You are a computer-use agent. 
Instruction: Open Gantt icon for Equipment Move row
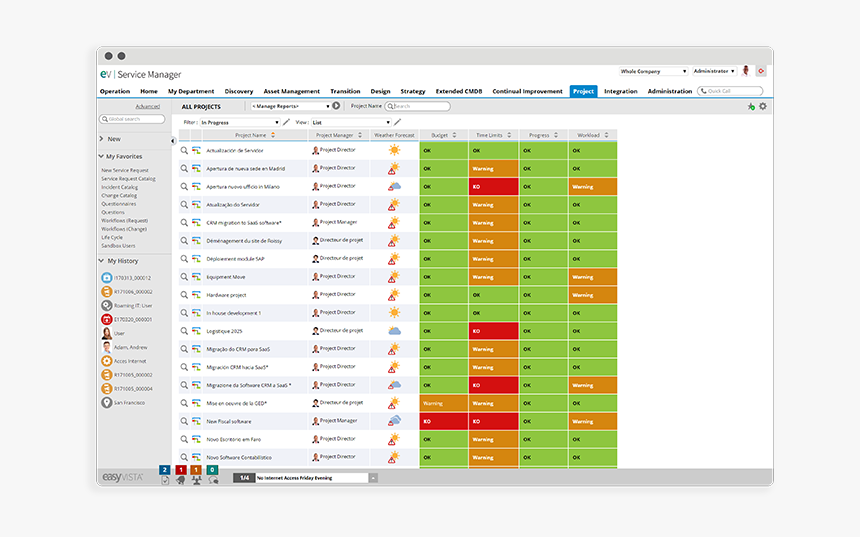tap(196, 277)
